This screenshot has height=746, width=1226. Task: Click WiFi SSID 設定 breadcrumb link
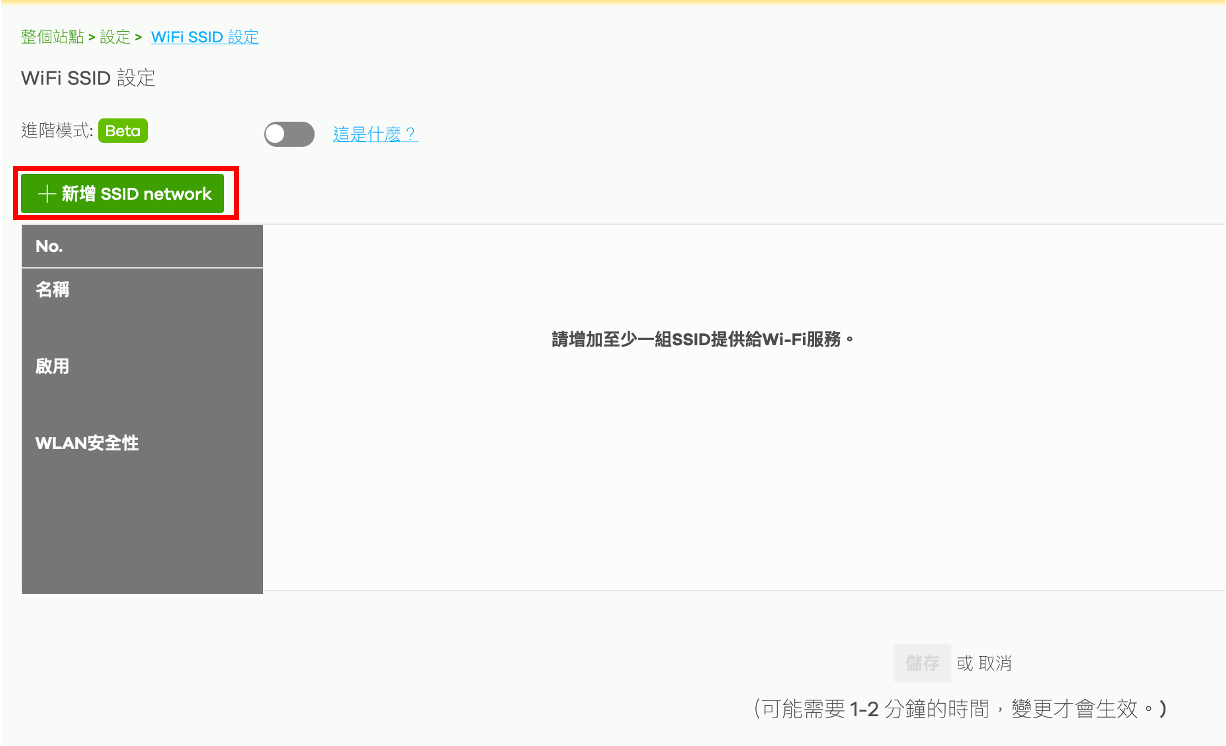(205, 37)
